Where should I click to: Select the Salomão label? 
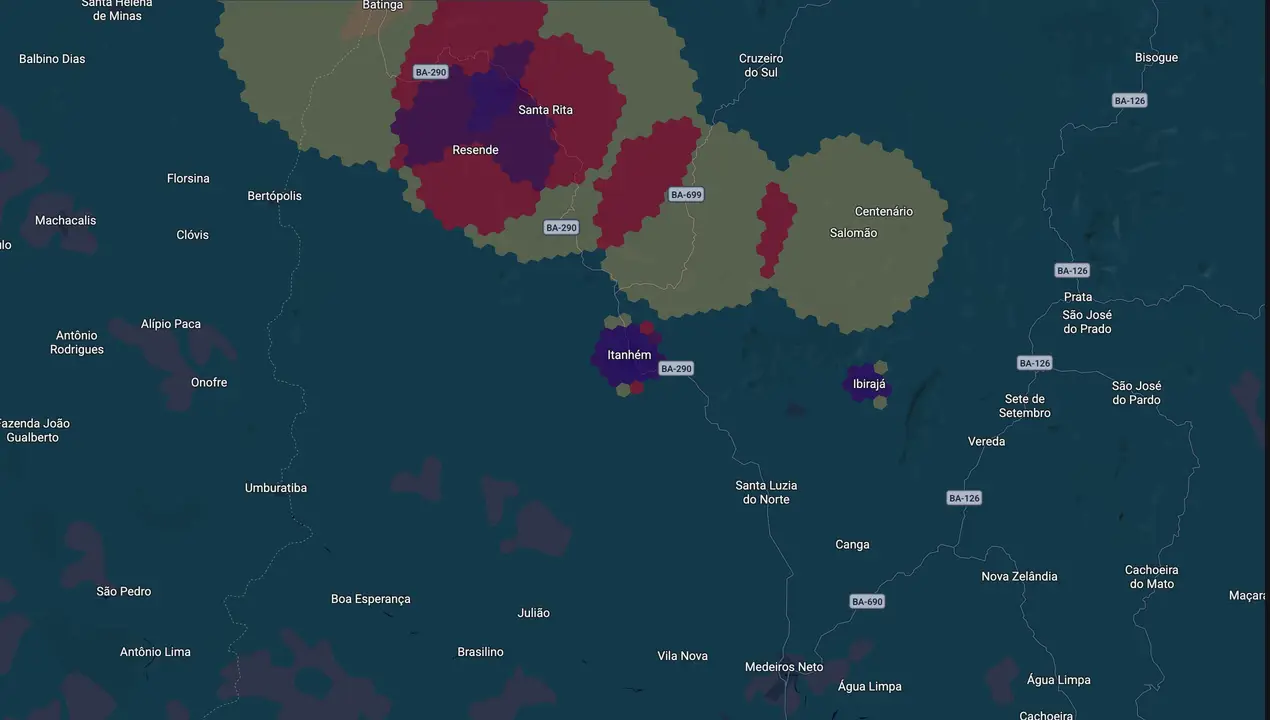coord(854,233)
